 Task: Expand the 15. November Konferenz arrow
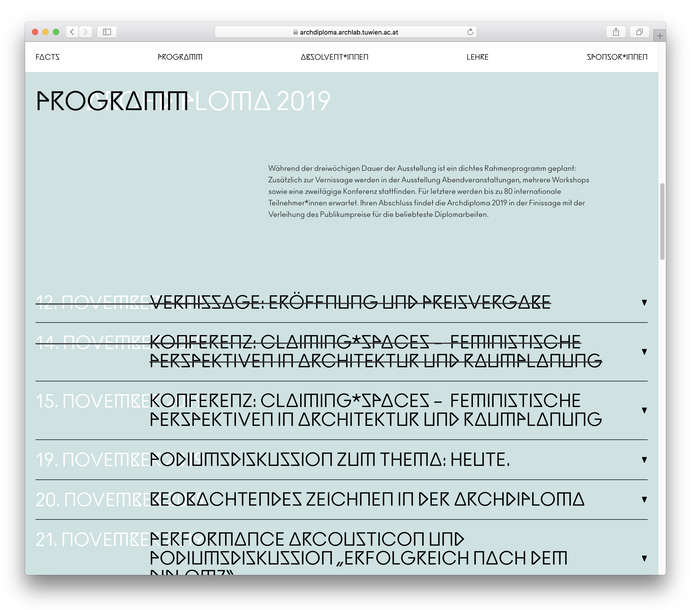click(x=644, y=410)
